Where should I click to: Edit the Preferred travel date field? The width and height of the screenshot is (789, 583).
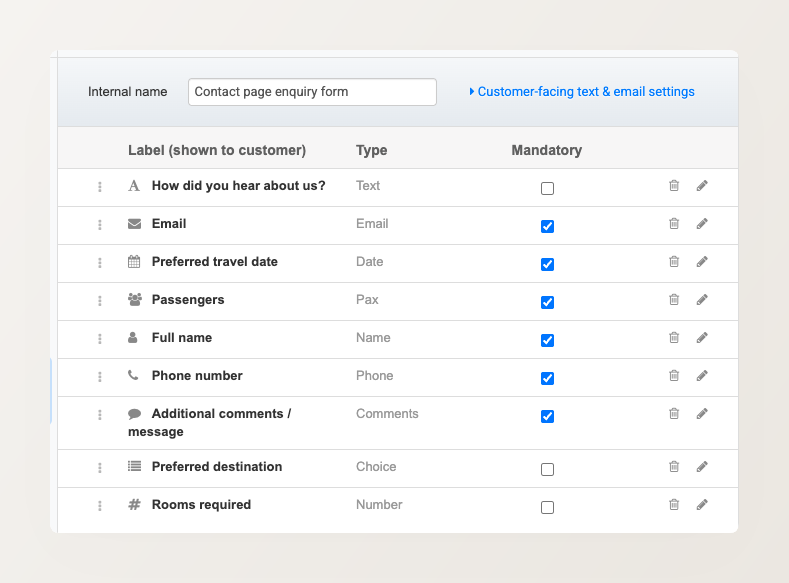[702, 262]
